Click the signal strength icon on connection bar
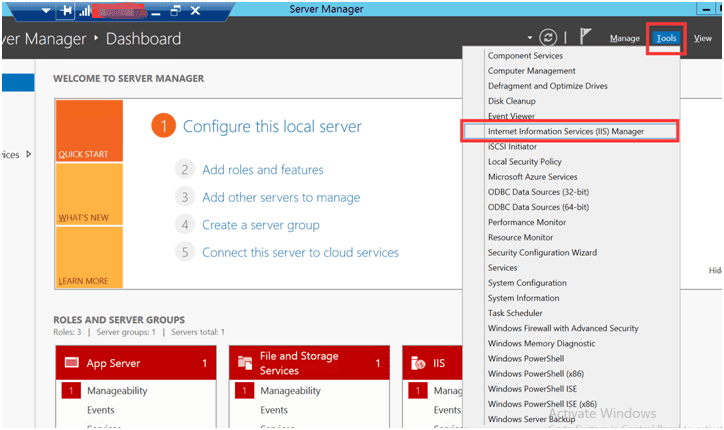The width and height of the screenshot is (724, 430). tap(86, 12)
